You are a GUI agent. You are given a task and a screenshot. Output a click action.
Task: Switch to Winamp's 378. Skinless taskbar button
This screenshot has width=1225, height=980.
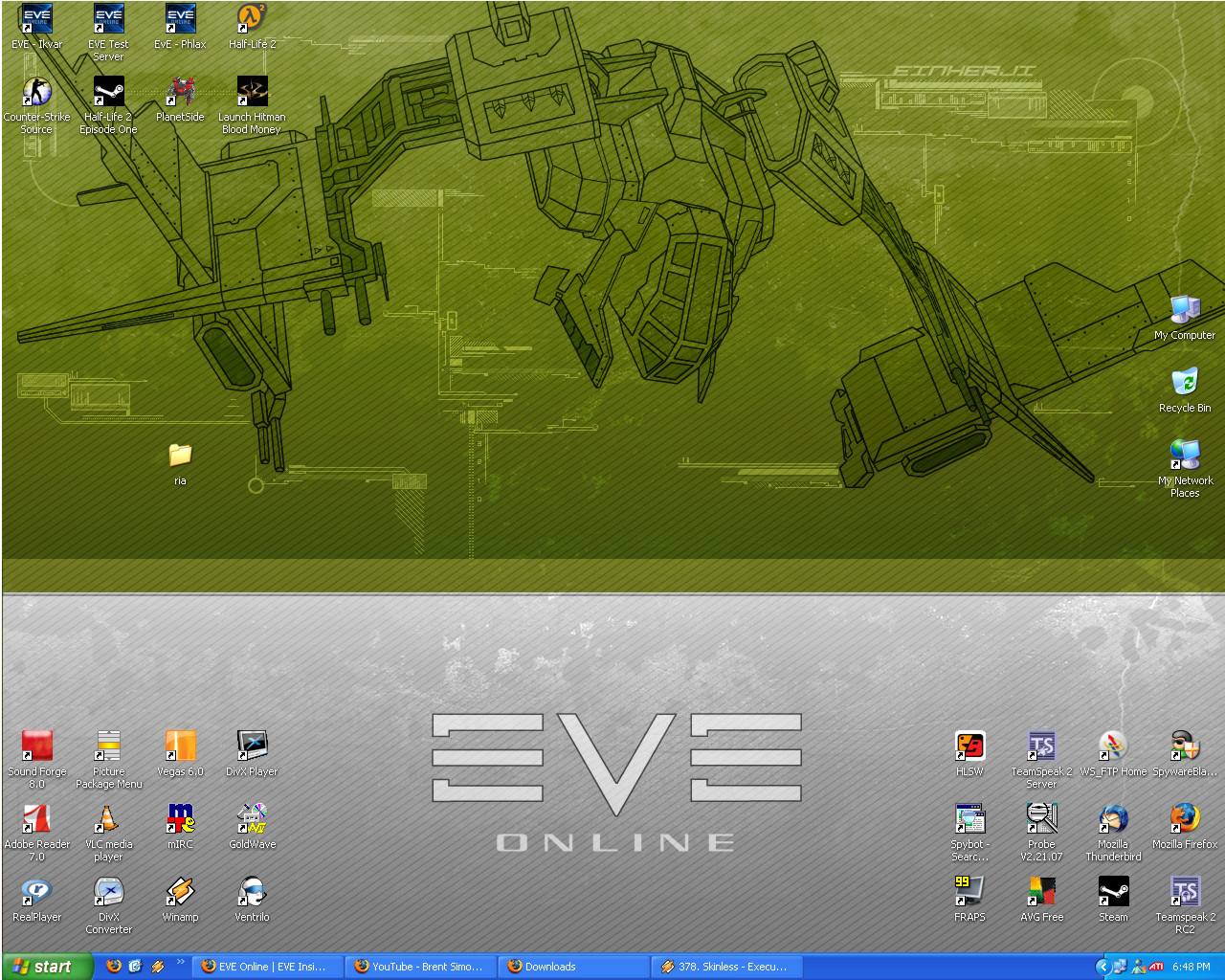point(727,967)
